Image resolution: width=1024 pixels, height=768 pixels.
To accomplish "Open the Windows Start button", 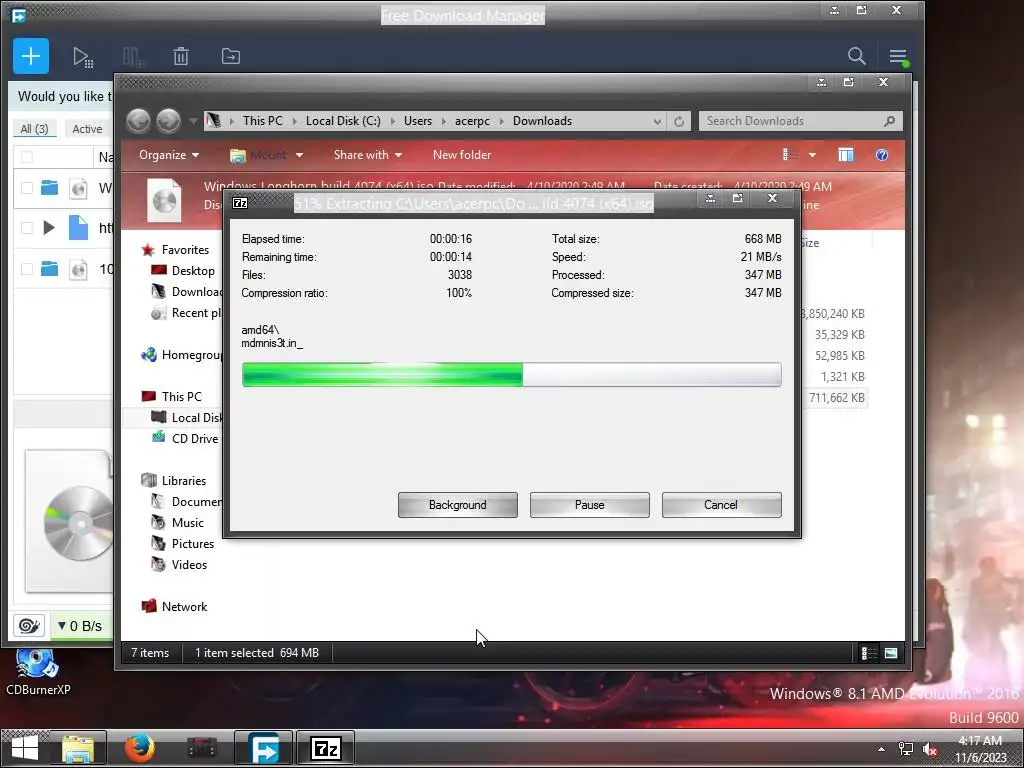I will (25, 748).
